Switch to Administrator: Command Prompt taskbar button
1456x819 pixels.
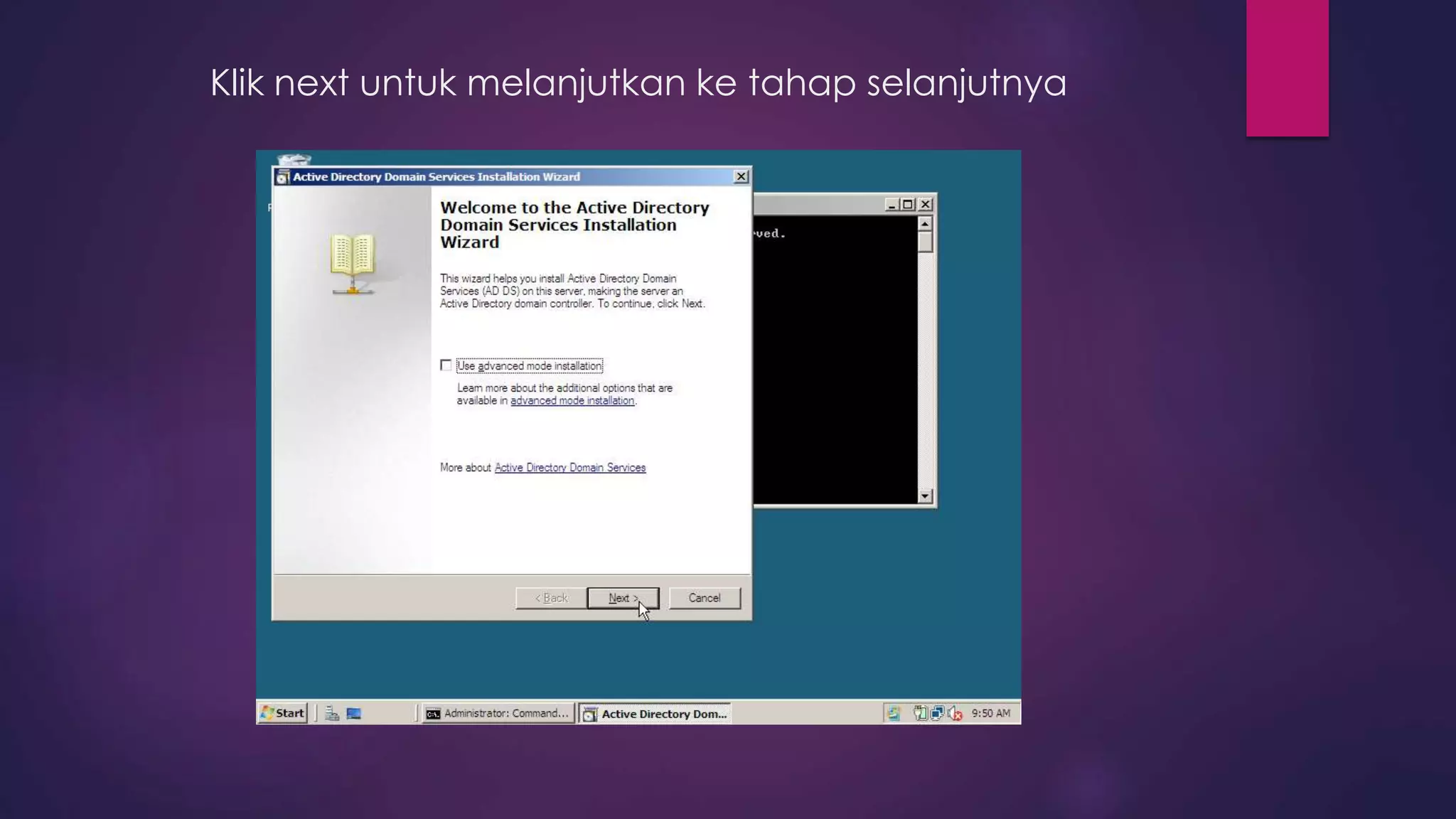498,713
